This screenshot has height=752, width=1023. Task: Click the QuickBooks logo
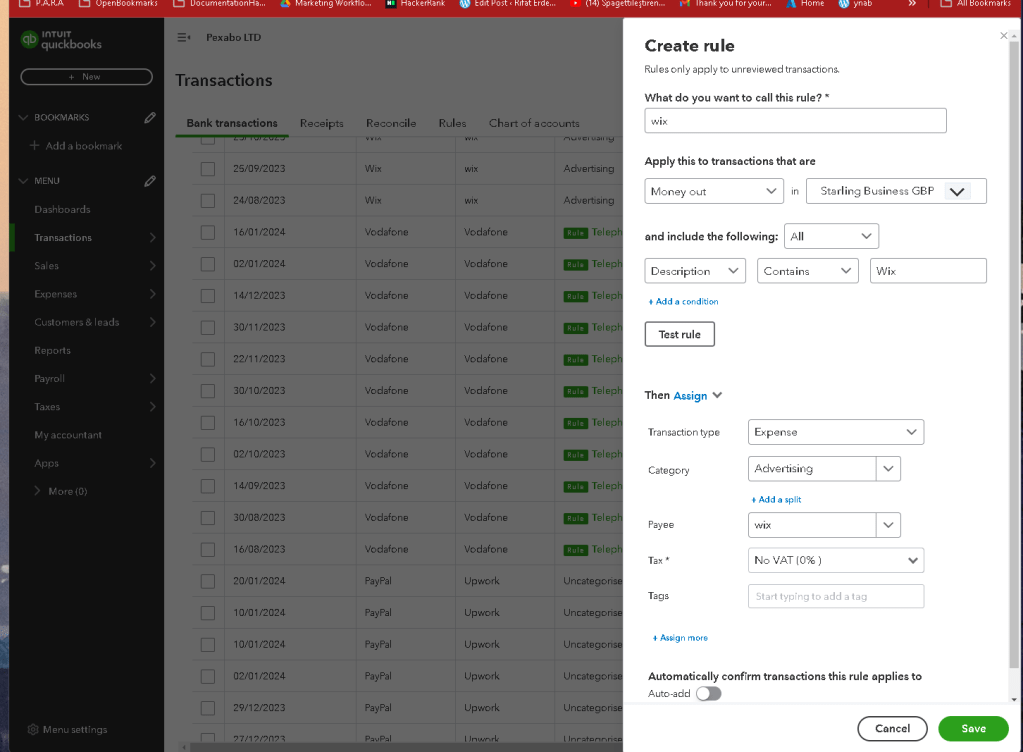[61, 40]
